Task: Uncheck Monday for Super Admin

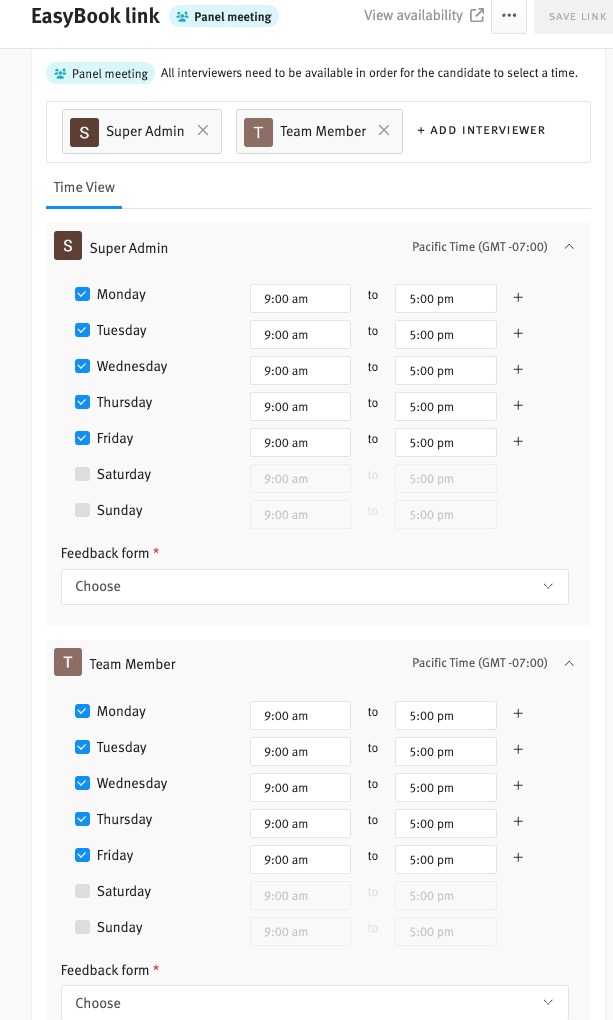Action: coord(82,294)
